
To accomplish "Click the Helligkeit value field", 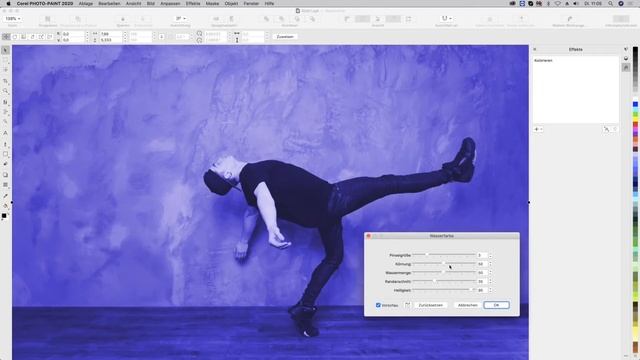I will 482,290.
